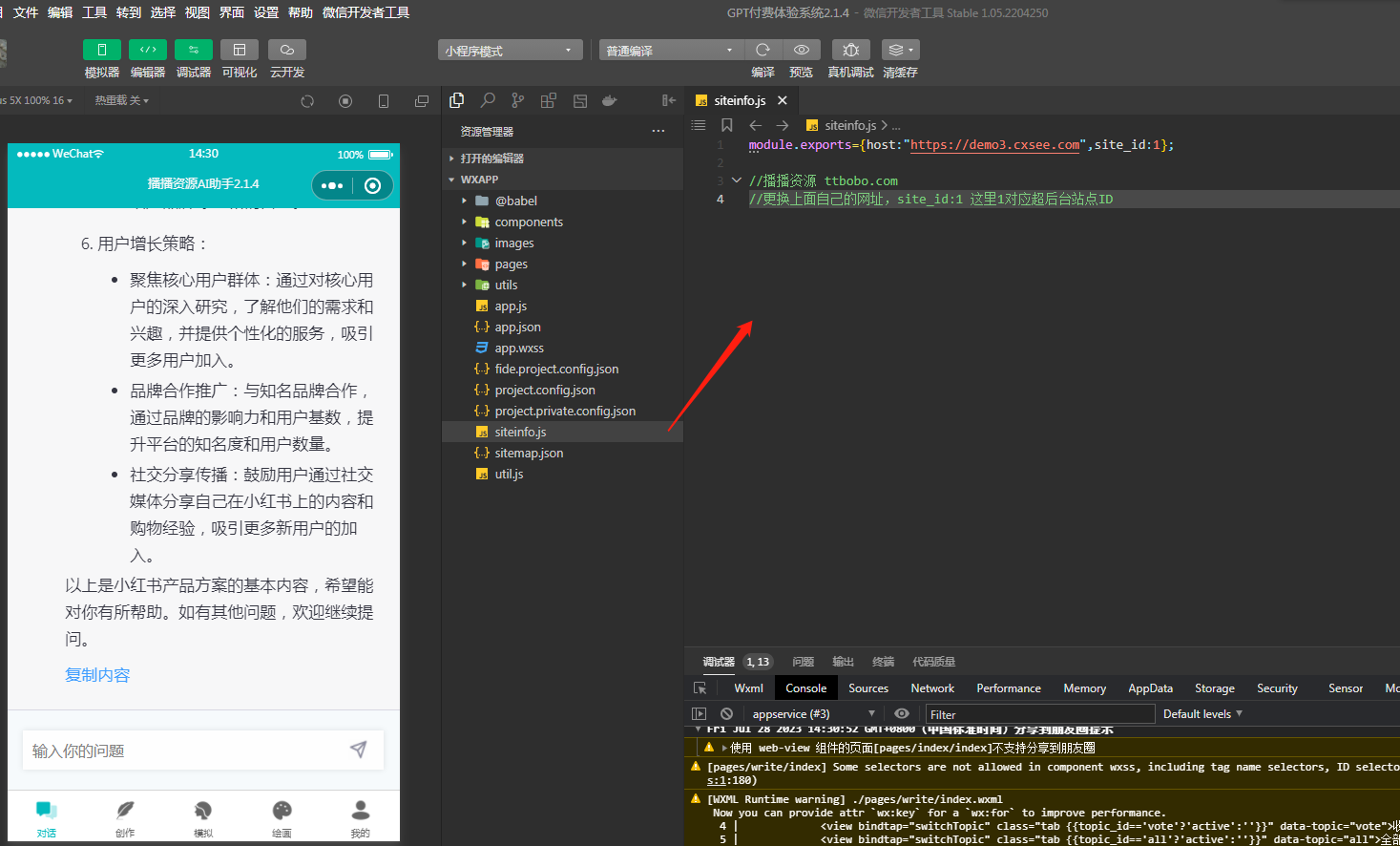Toggle the console sidebar panel icon

(x=699, y=713)
